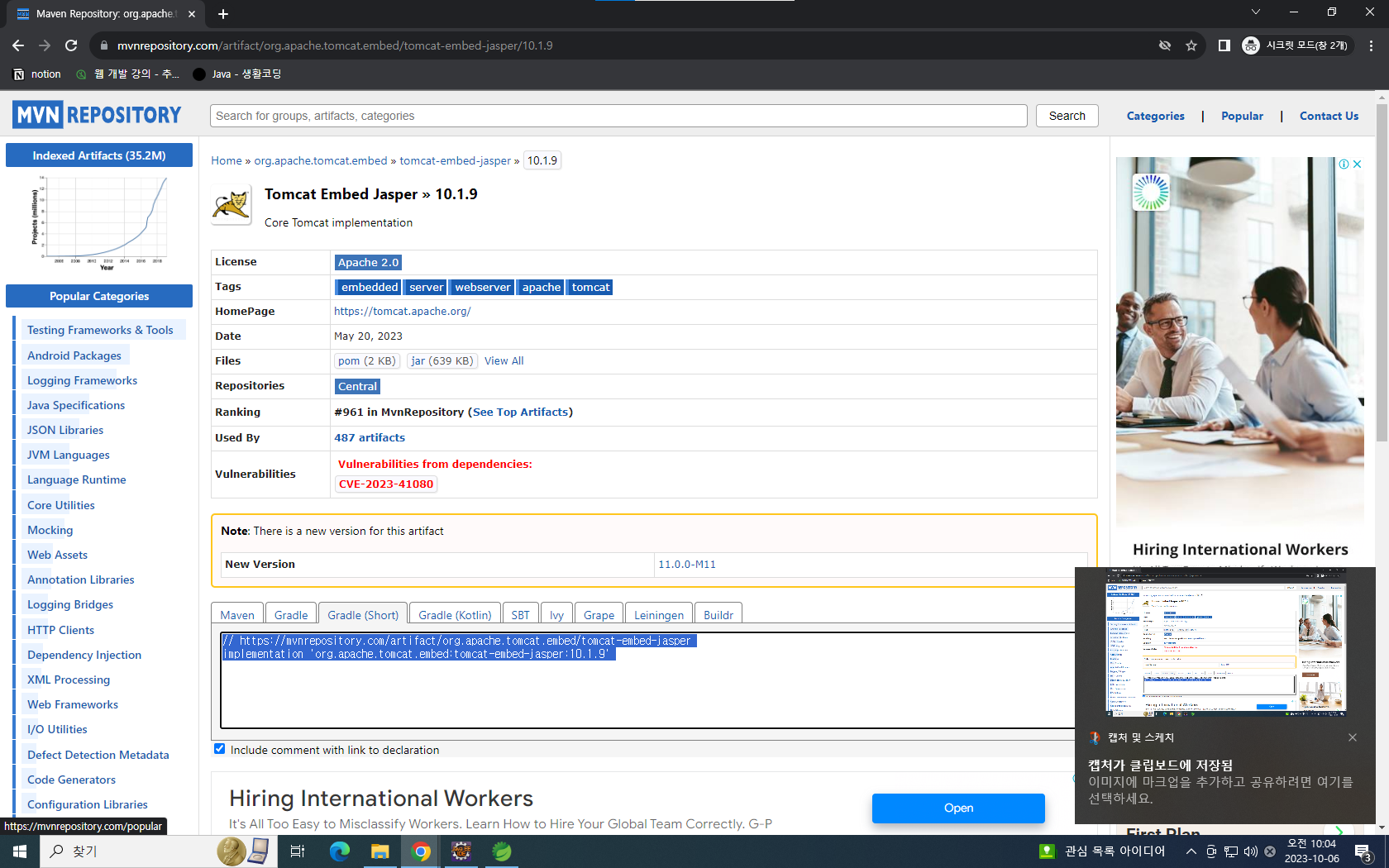Show hidden tray icons chevron

[x=1191, y=851]
